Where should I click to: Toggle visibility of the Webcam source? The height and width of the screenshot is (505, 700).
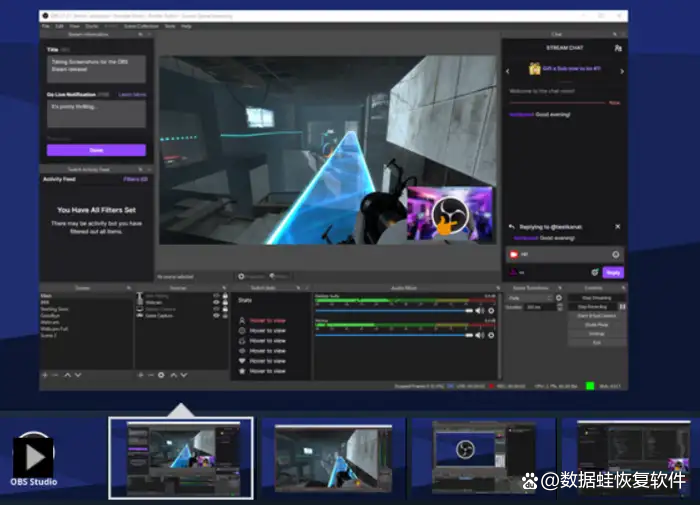pos(215,303)
